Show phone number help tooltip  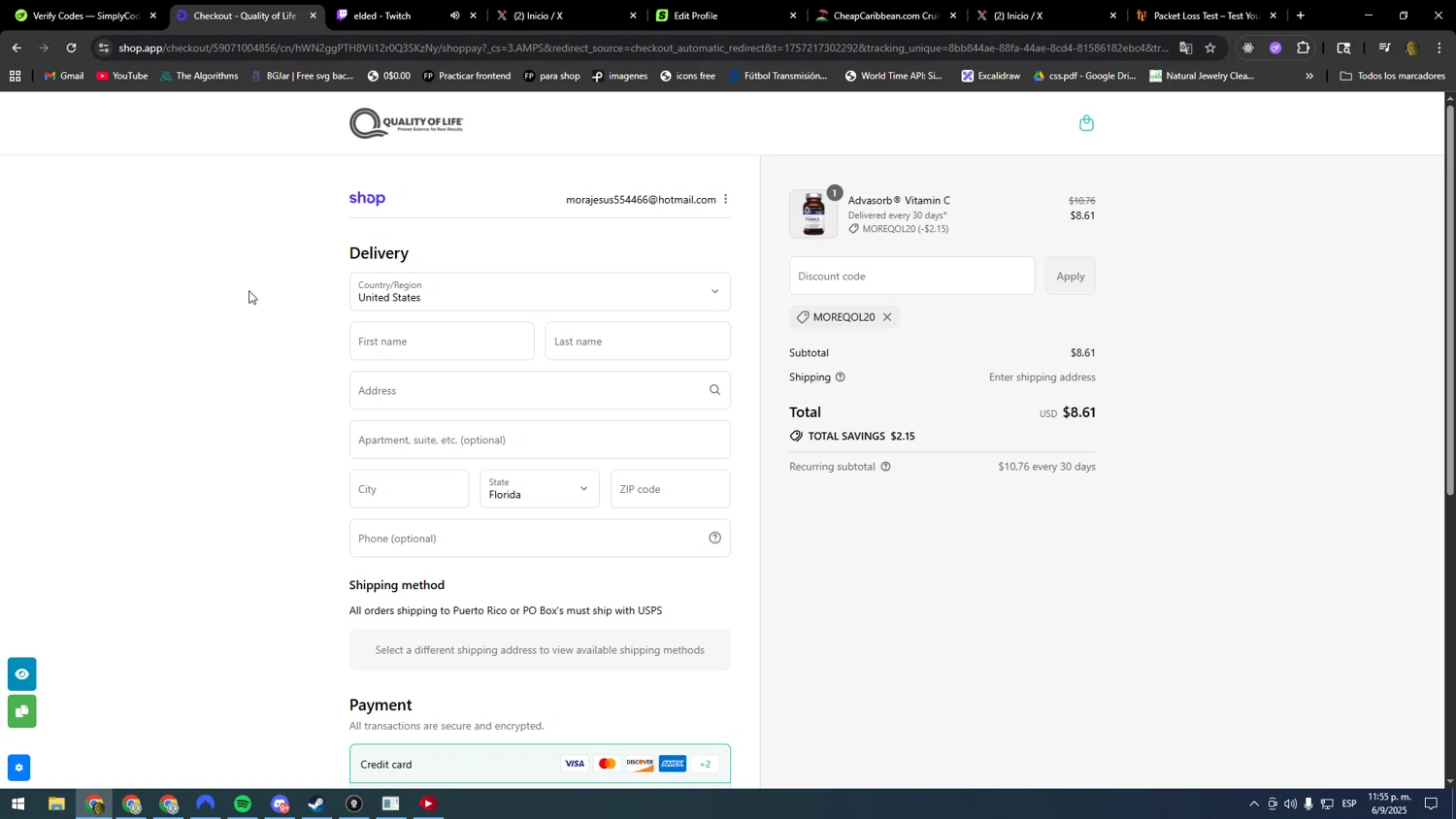point(714,539)
